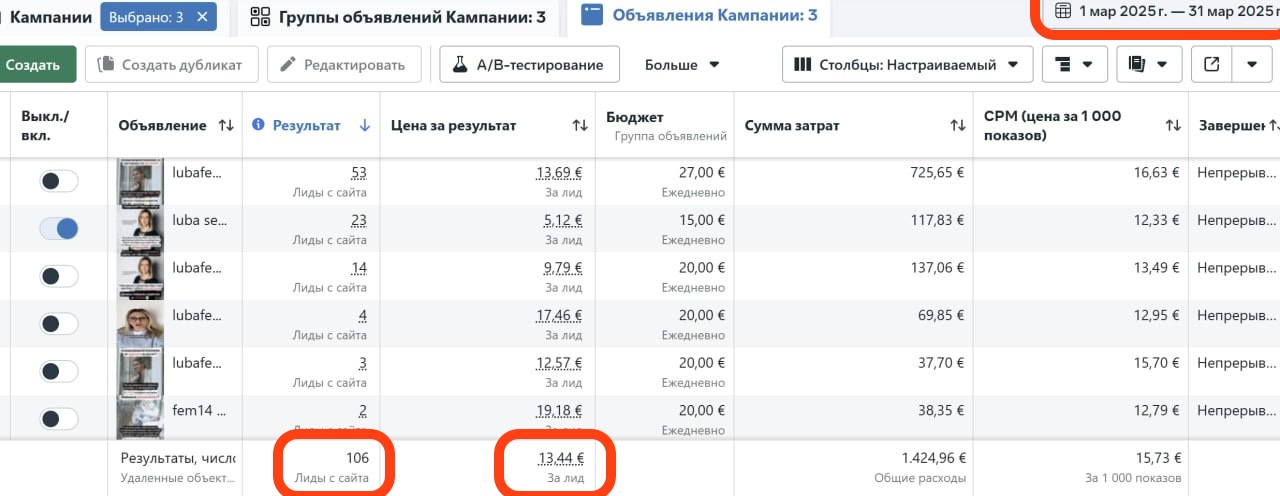Image resolution: width=1280 pixels, height=496 pixels.
Task: Expand the Больше dropdown
Action: click(682, 64)
